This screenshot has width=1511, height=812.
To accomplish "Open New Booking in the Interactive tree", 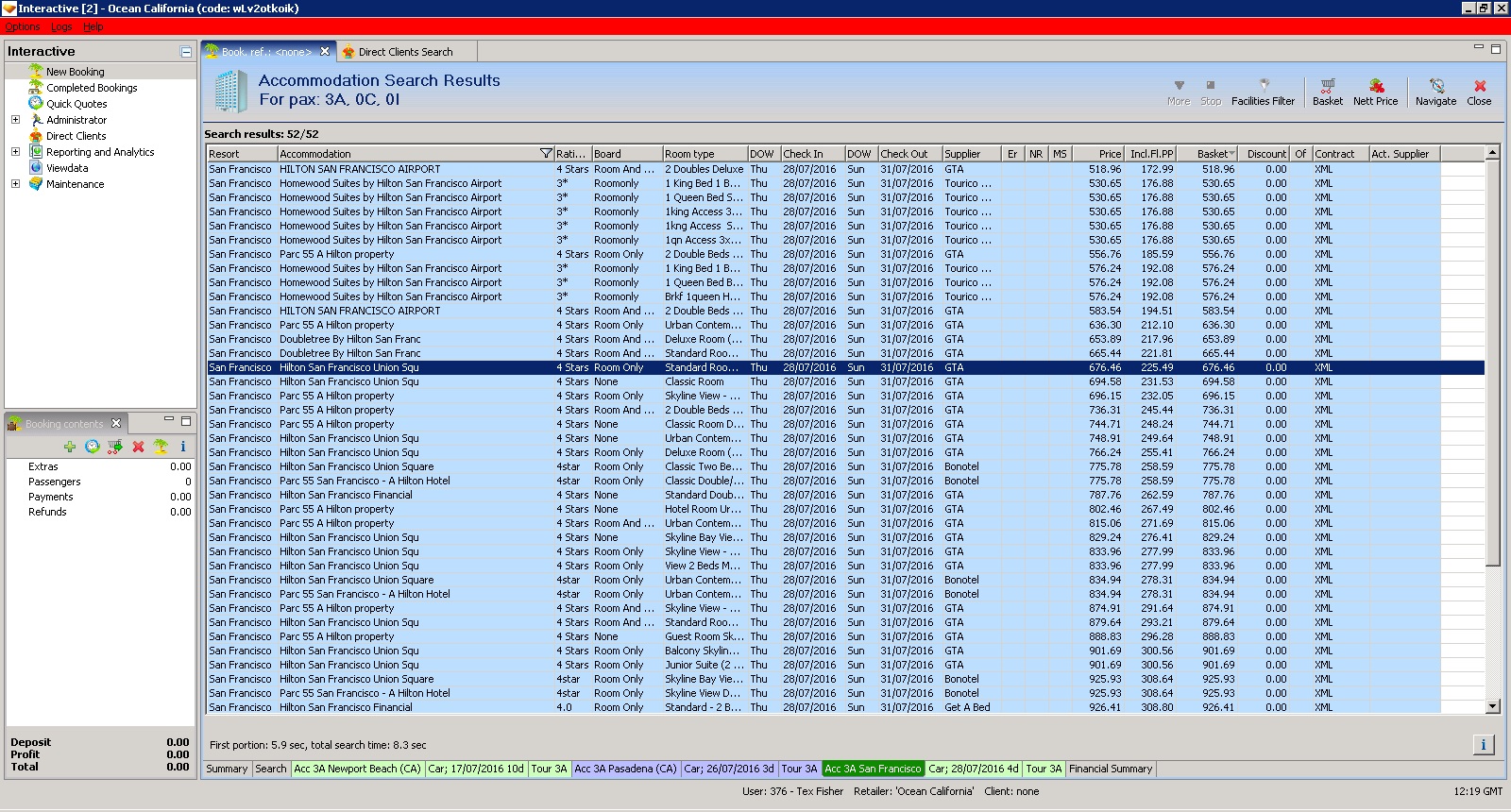I will 76,72.
